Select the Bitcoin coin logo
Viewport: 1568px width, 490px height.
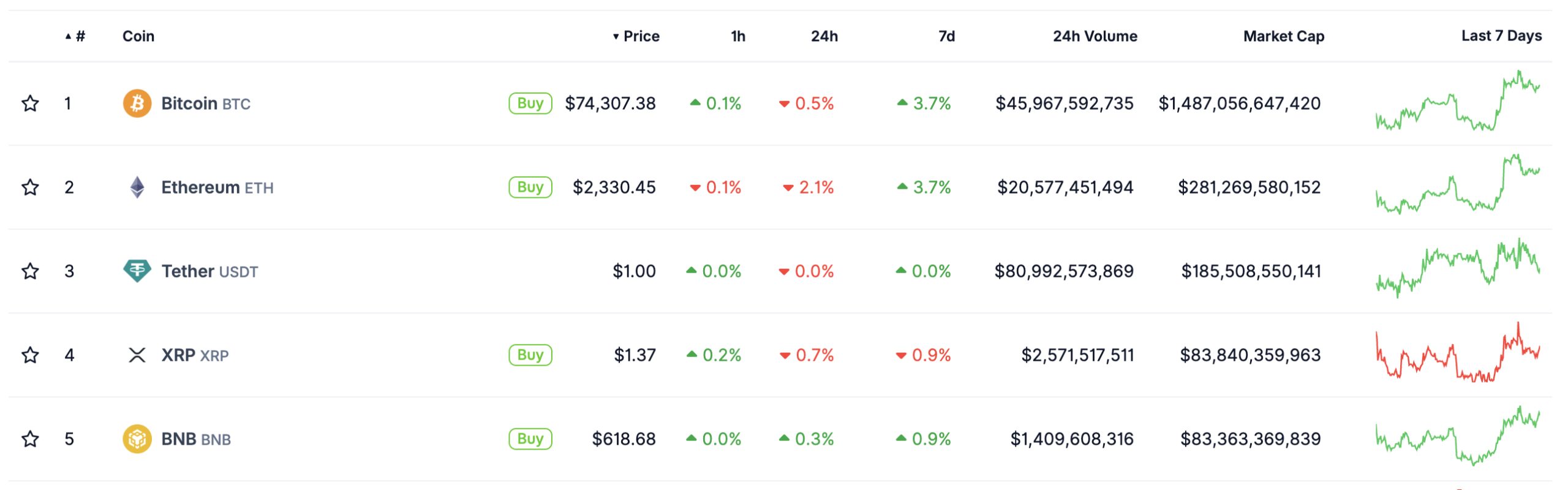(x=136, y=103)
